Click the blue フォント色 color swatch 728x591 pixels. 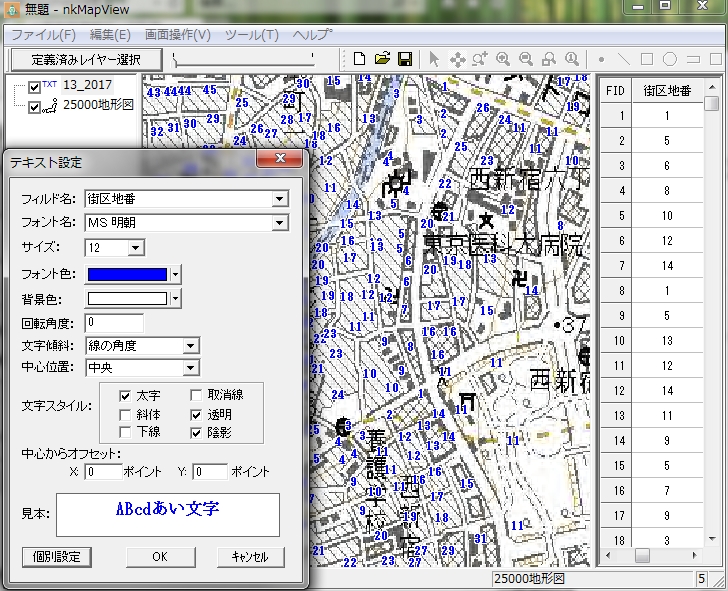coord(127,273)
